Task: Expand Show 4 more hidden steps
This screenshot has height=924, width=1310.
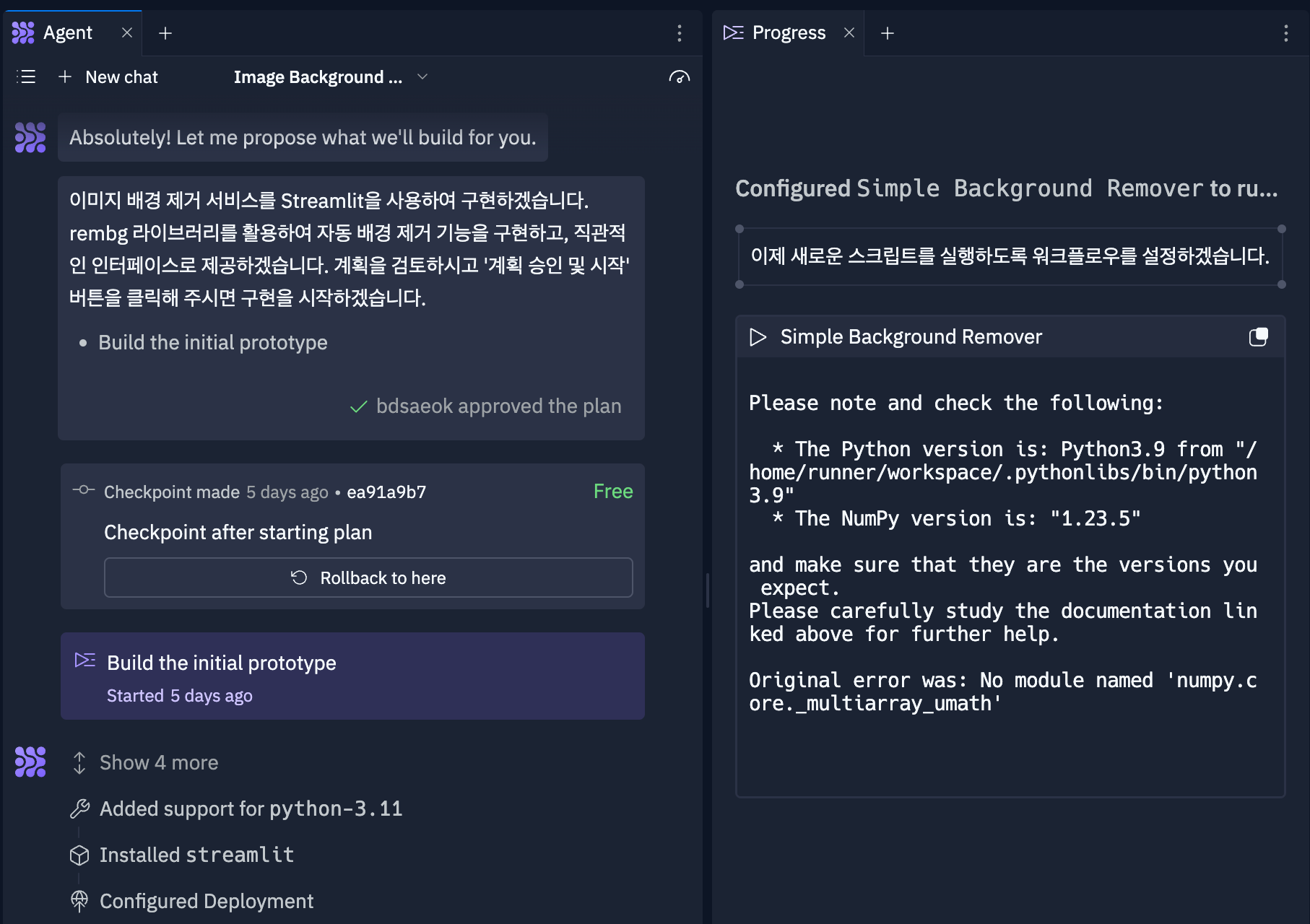Action: [x=158, y=762]
